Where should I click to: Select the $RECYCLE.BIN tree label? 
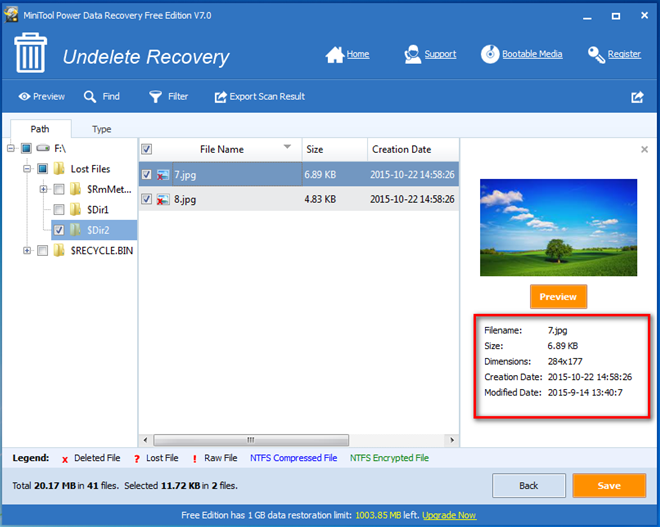pyautogui.click(x=102, y=251)
